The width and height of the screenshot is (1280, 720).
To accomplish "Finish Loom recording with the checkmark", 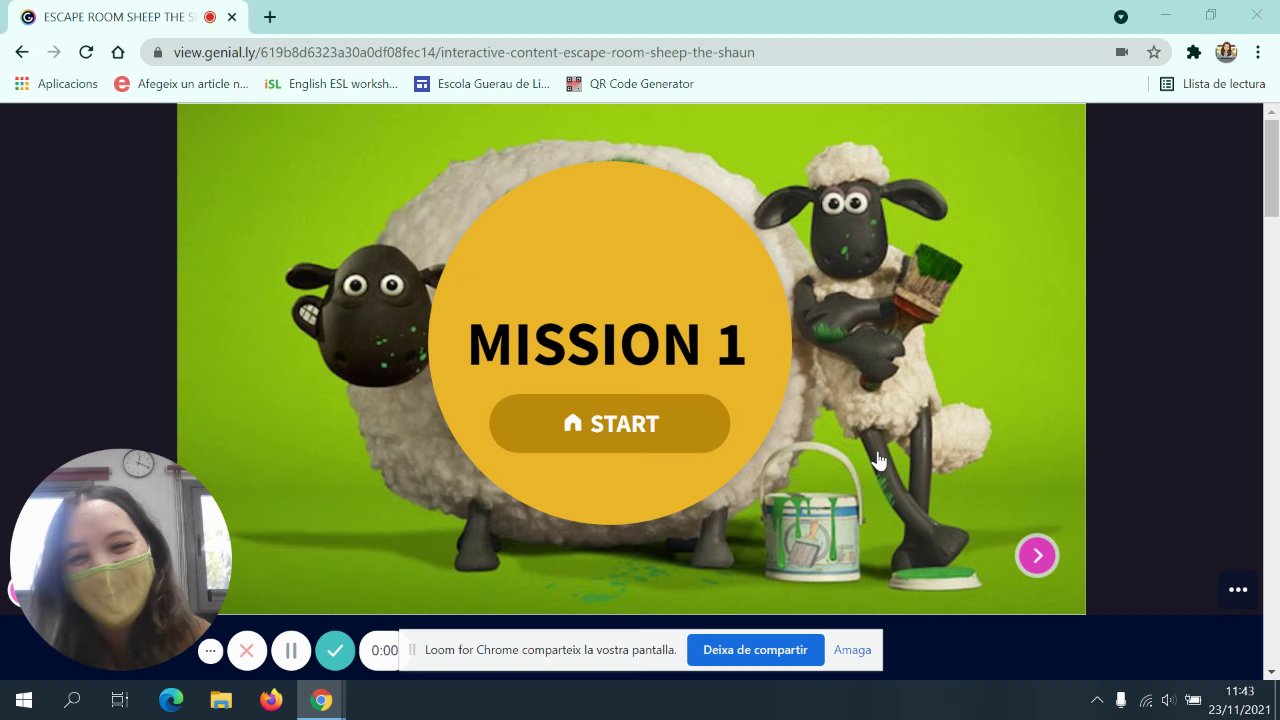I will pos(335,651).
